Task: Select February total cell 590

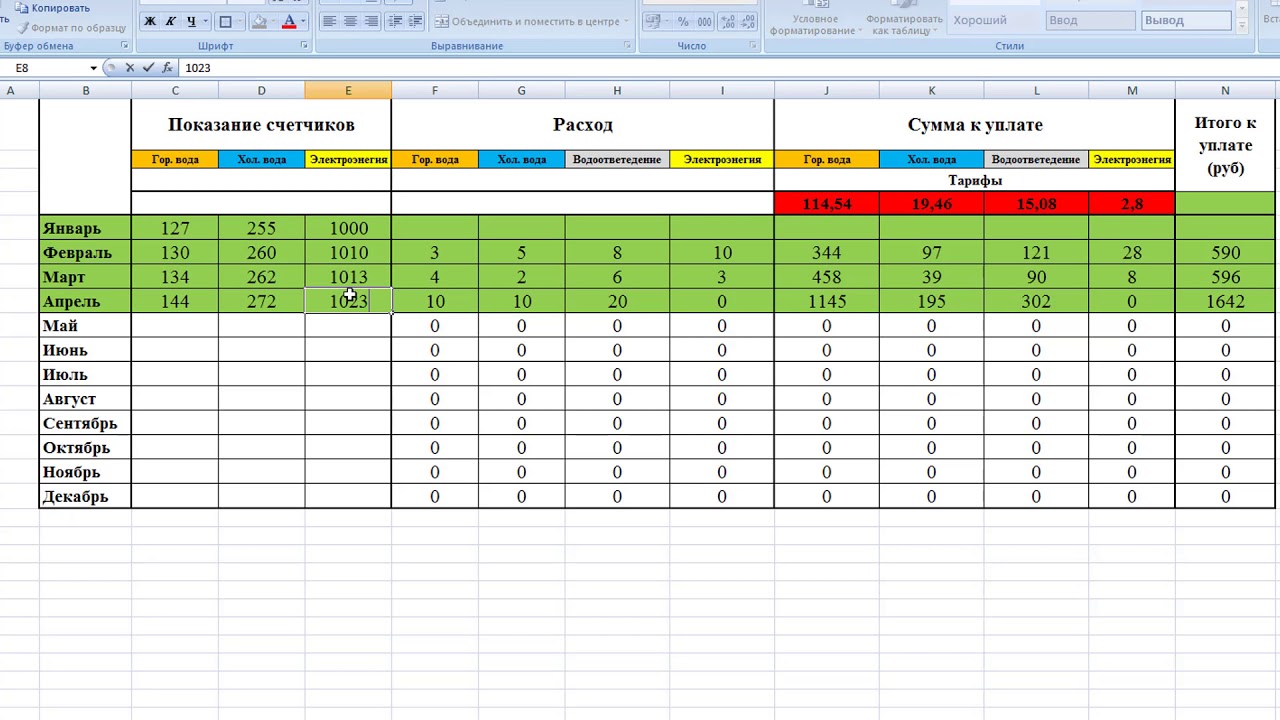Action: tap(1225, 253)
